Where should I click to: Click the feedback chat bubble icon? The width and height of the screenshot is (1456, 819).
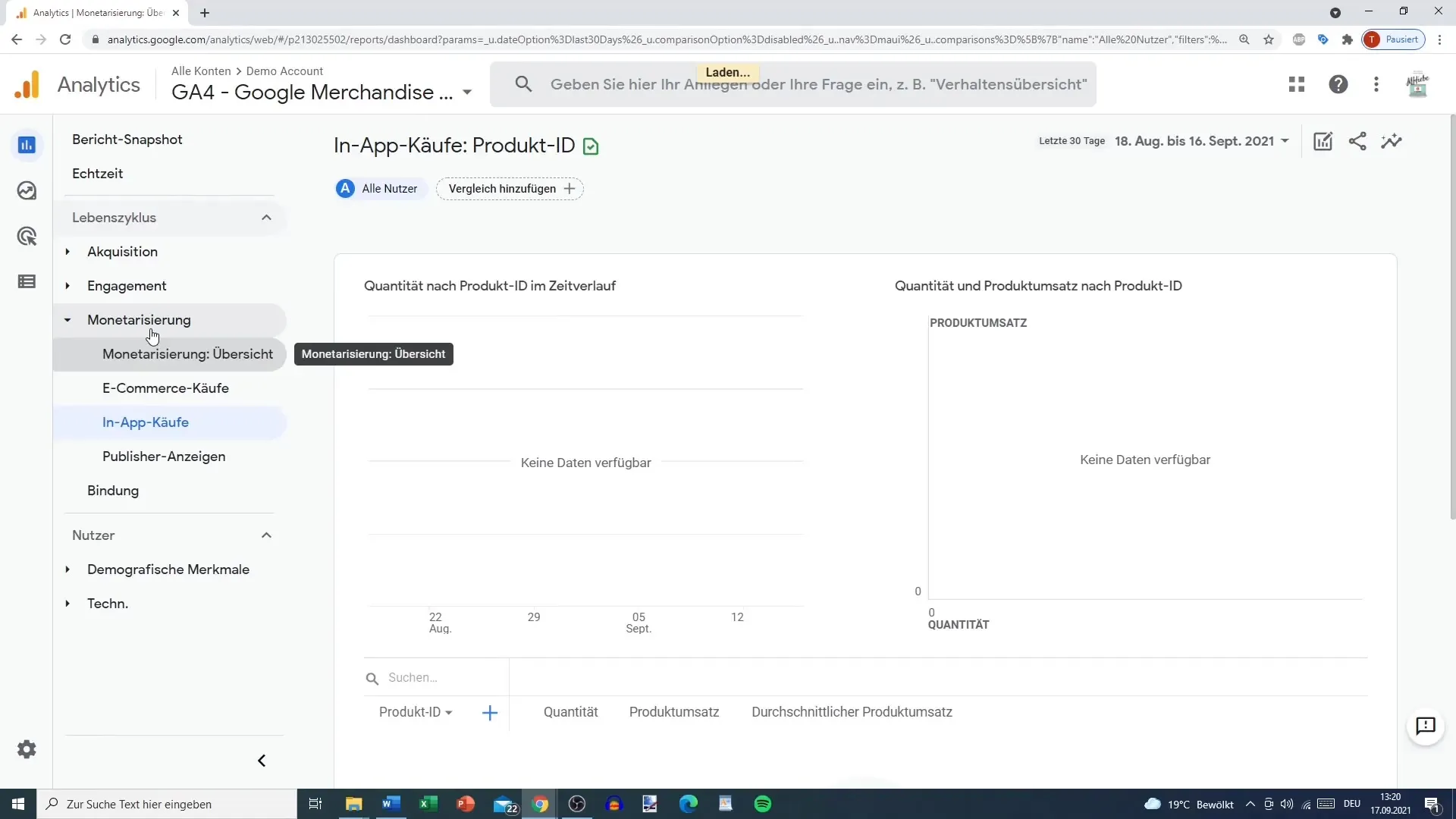pyautogui.click(x=1426, y=726)
